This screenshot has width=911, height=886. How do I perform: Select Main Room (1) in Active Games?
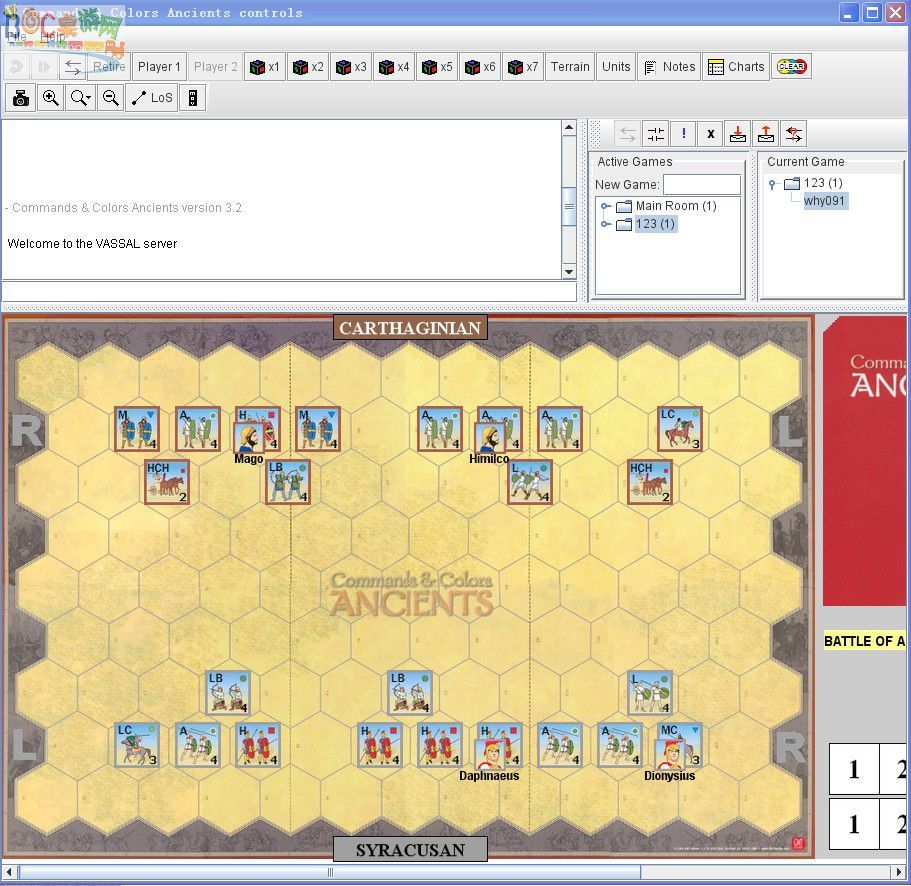tap(676, 206)
